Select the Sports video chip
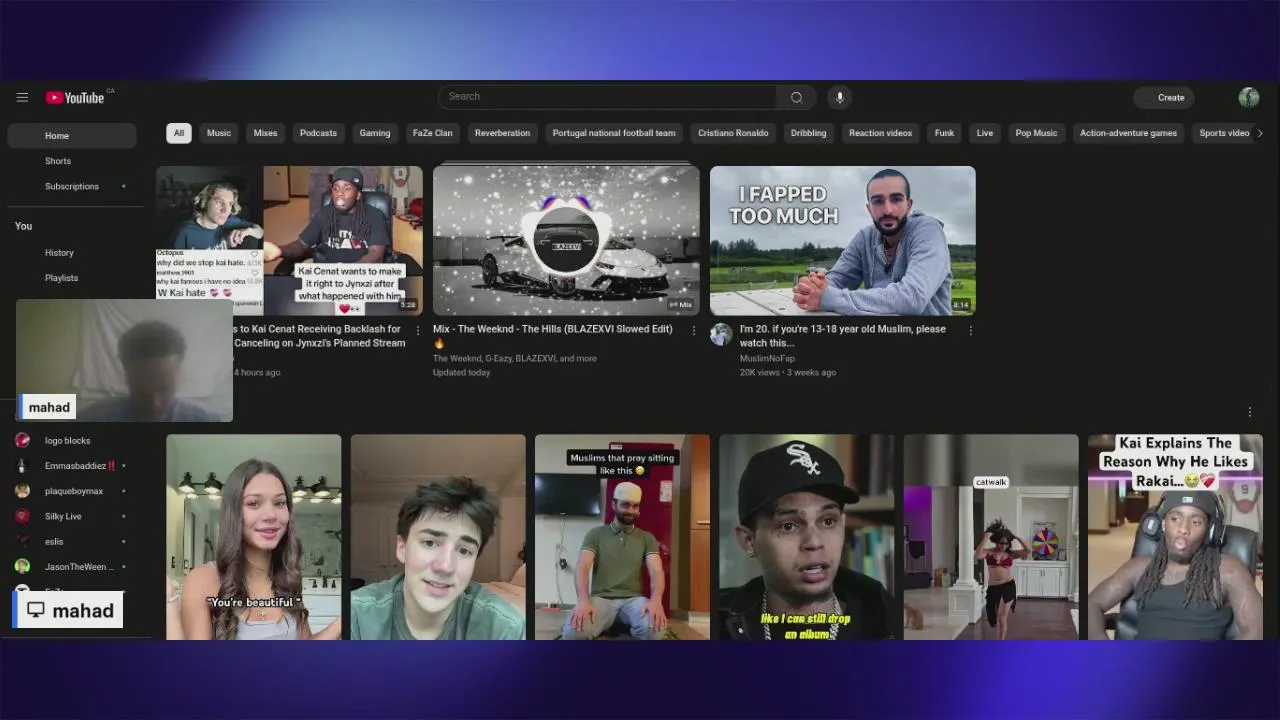1280x720 pixels. click(1224, 133)
